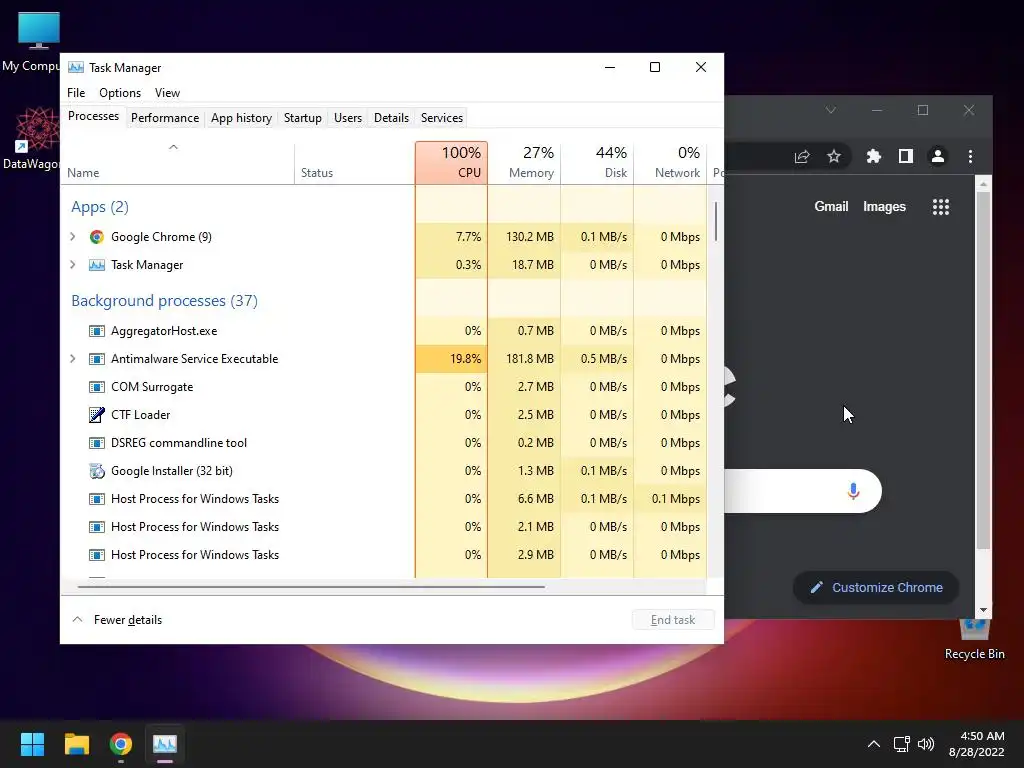Switch to the Services tab
1024x768 pixels.
point(441,118)
